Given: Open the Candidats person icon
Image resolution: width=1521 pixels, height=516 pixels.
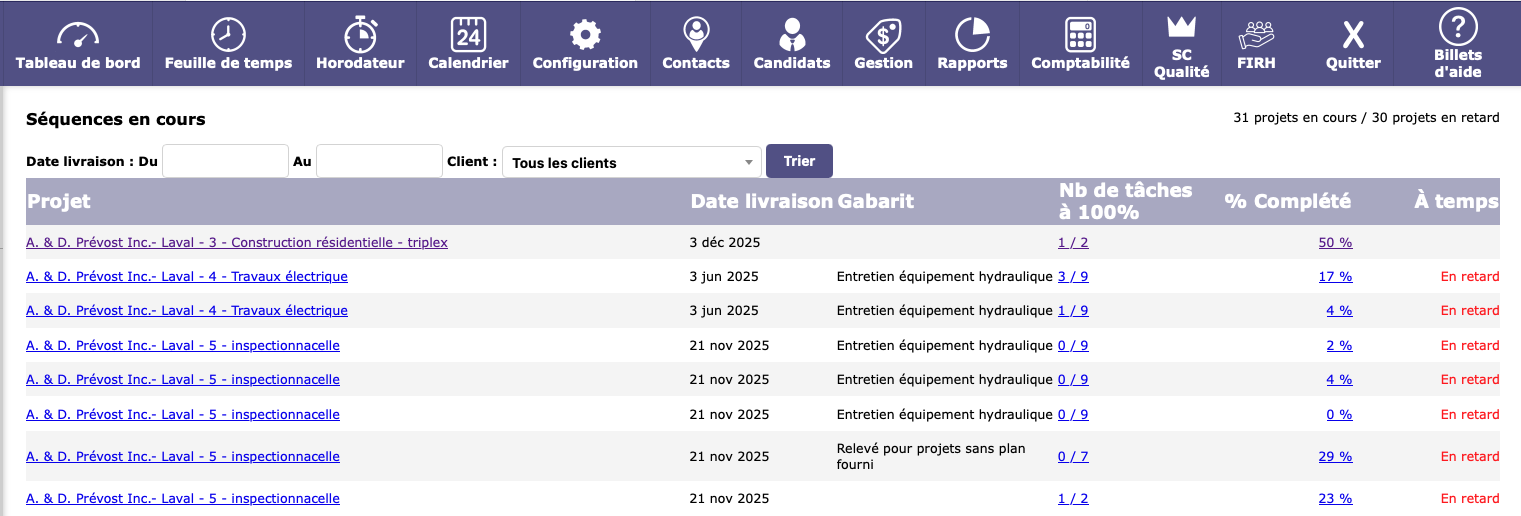Looking at the screenshot, I should pos(792,35).
